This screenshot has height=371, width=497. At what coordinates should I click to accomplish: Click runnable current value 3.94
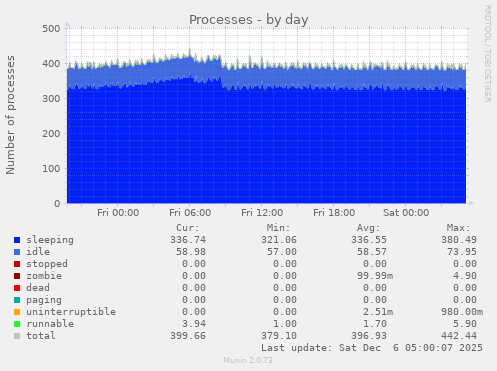(194, 324)
